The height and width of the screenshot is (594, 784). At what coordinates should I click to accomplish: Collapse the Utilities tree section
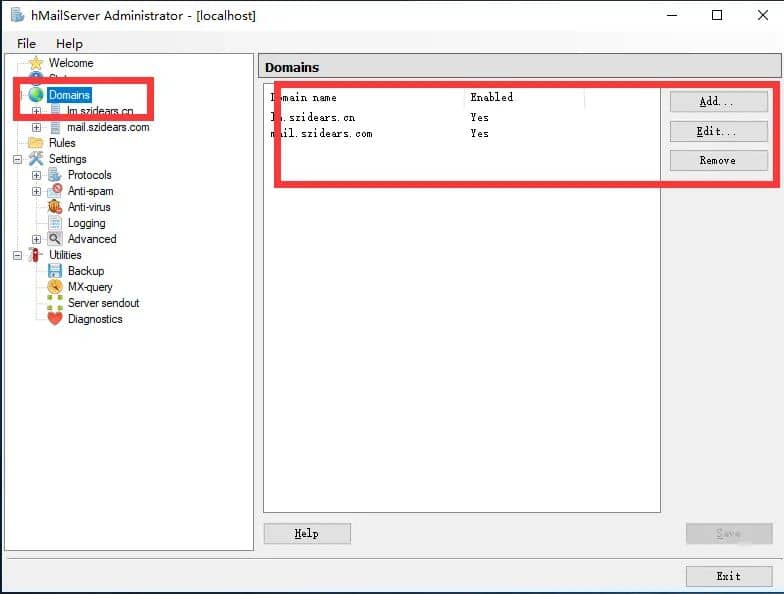[18, 255]
